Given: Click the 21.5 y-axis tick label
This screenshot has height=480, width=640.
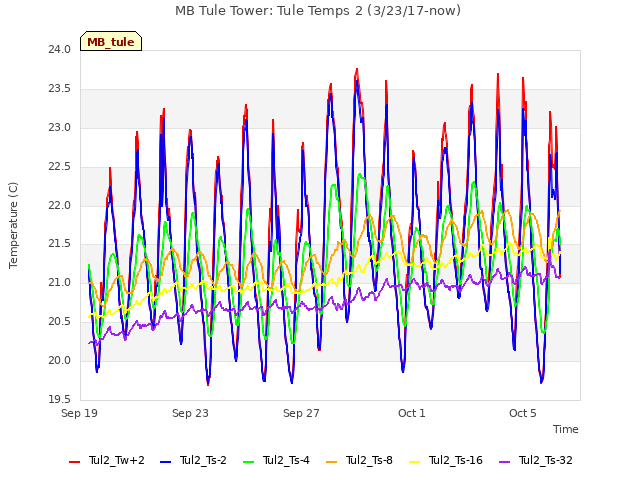Looking at the screenshot, I should click(60, 244).
